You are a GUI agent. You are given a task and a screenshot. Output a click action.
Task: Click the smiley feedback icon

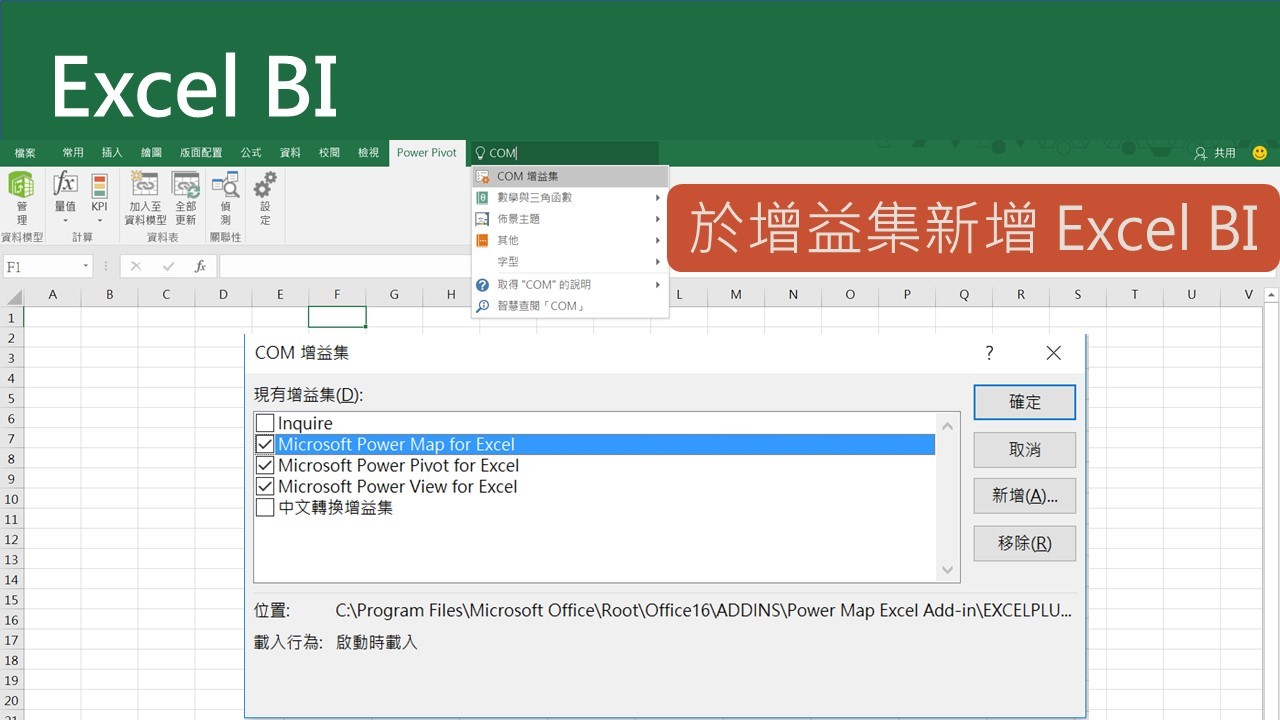1259,153
